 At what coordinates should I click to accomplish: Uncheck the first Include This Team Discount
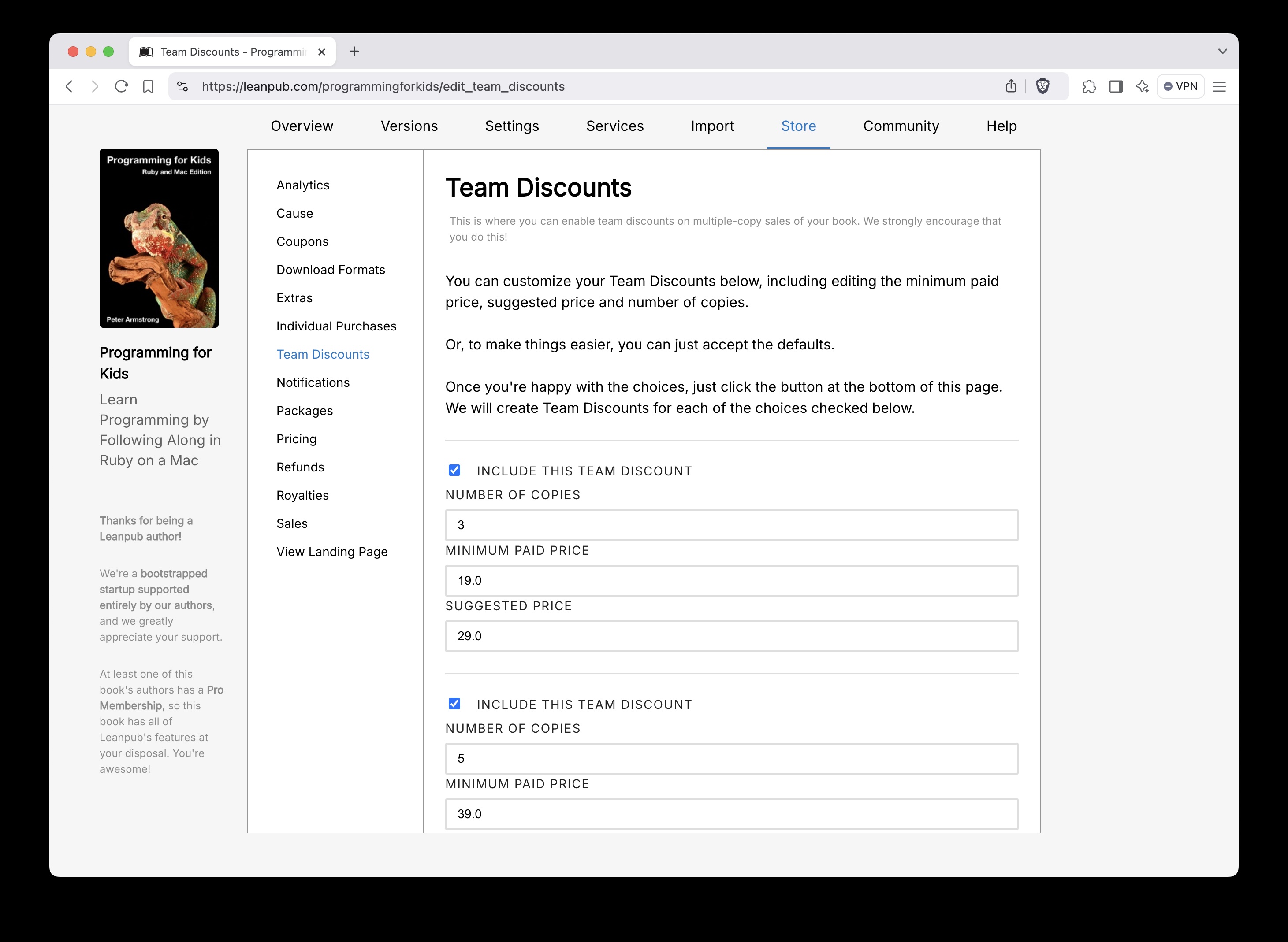454,471
